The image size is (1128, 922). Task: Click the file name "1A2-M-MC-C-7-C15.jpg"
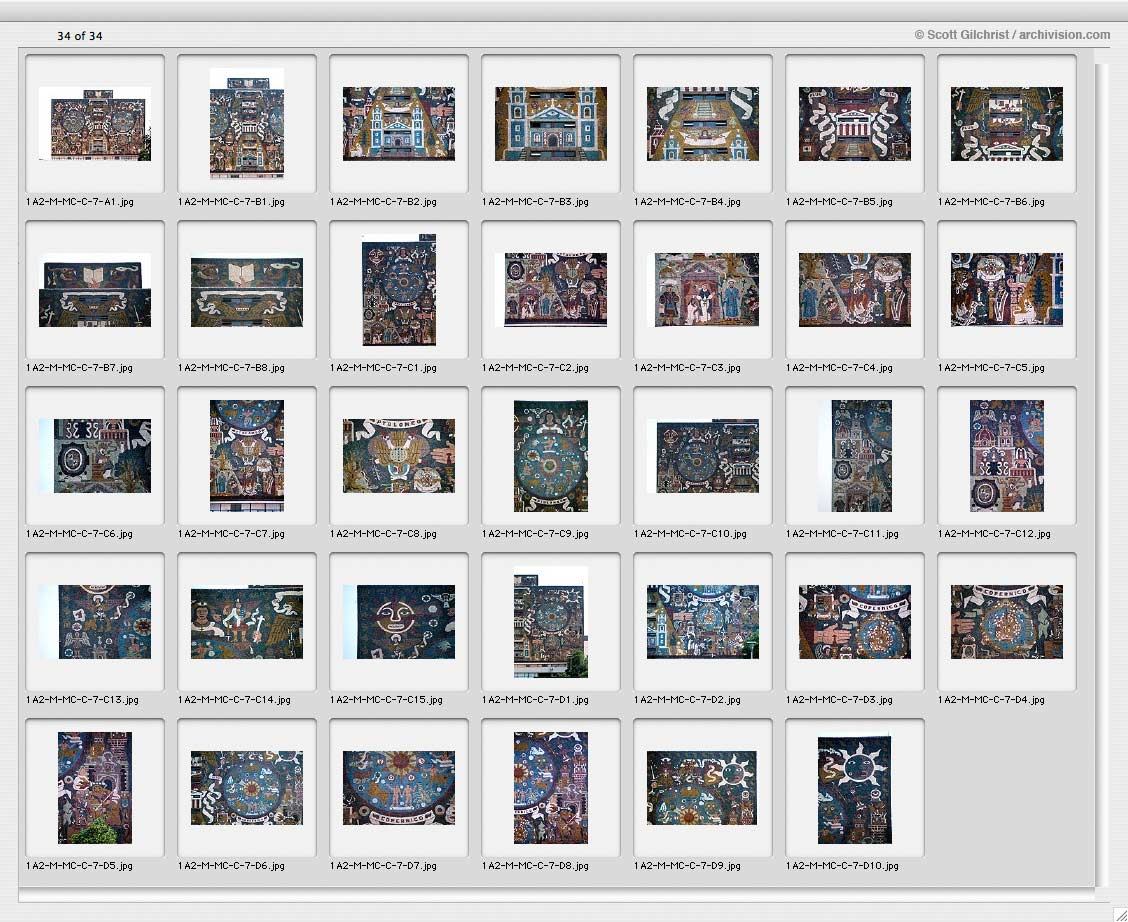coord(386,700)
